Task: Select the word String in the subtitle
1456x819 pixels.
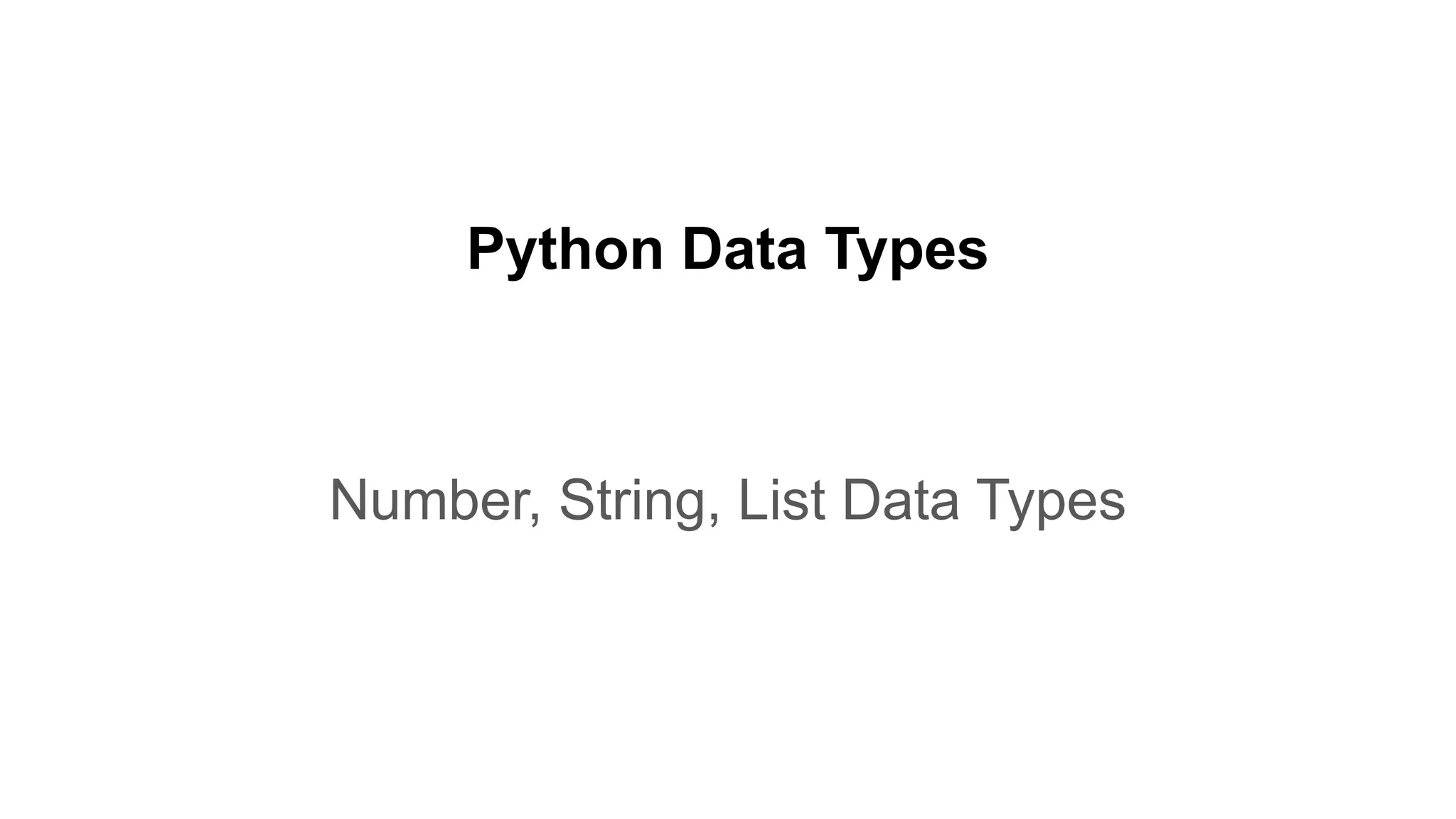Action: pyautogui.click(x=633, y=503)
